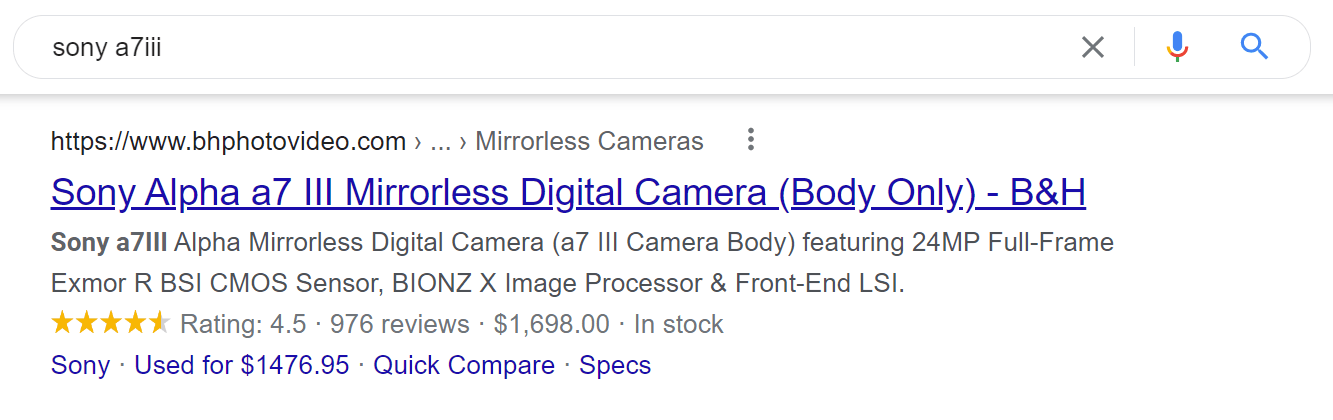This screenshot has width=1333, height=420.
Task: Open the three-dot menu about this result
Action: coord(751,140)
